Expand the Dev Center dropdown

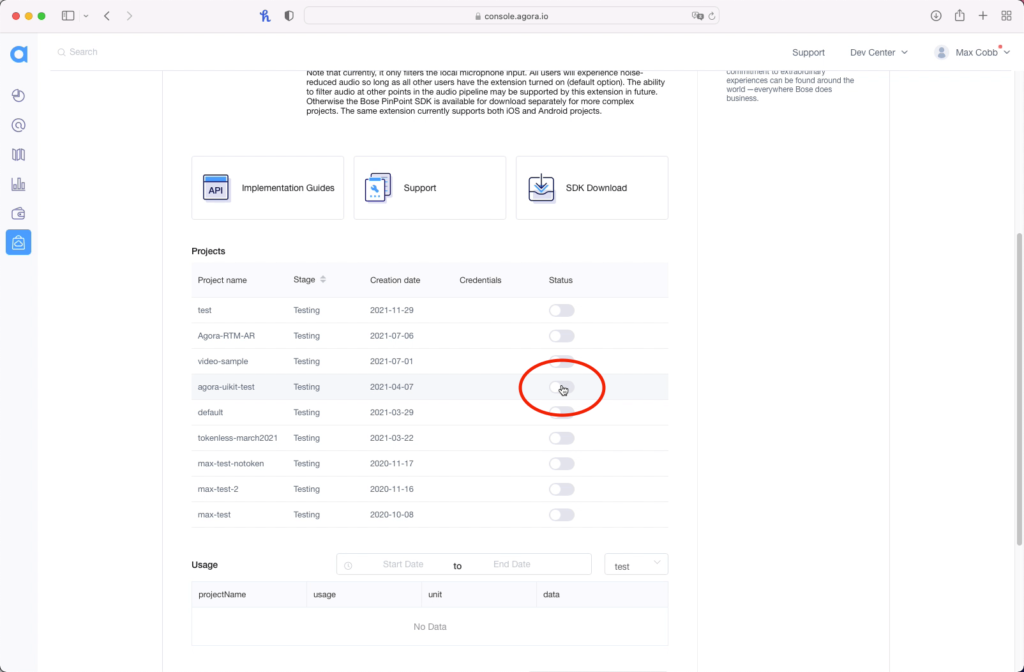point(878,52)
